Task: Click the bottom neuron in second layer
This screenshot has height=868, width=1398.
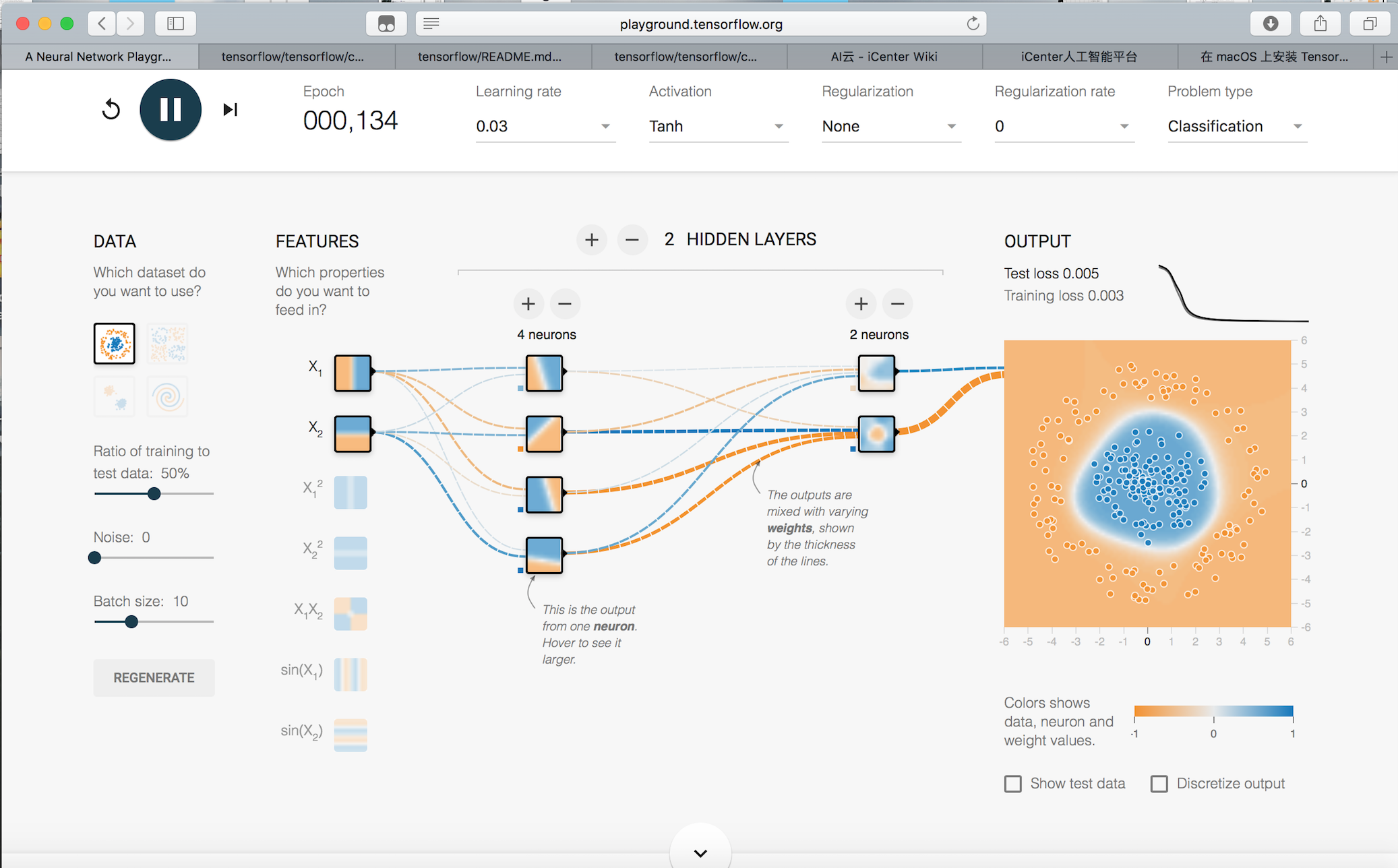Action: pyautogui.click(x=876, y=433)
